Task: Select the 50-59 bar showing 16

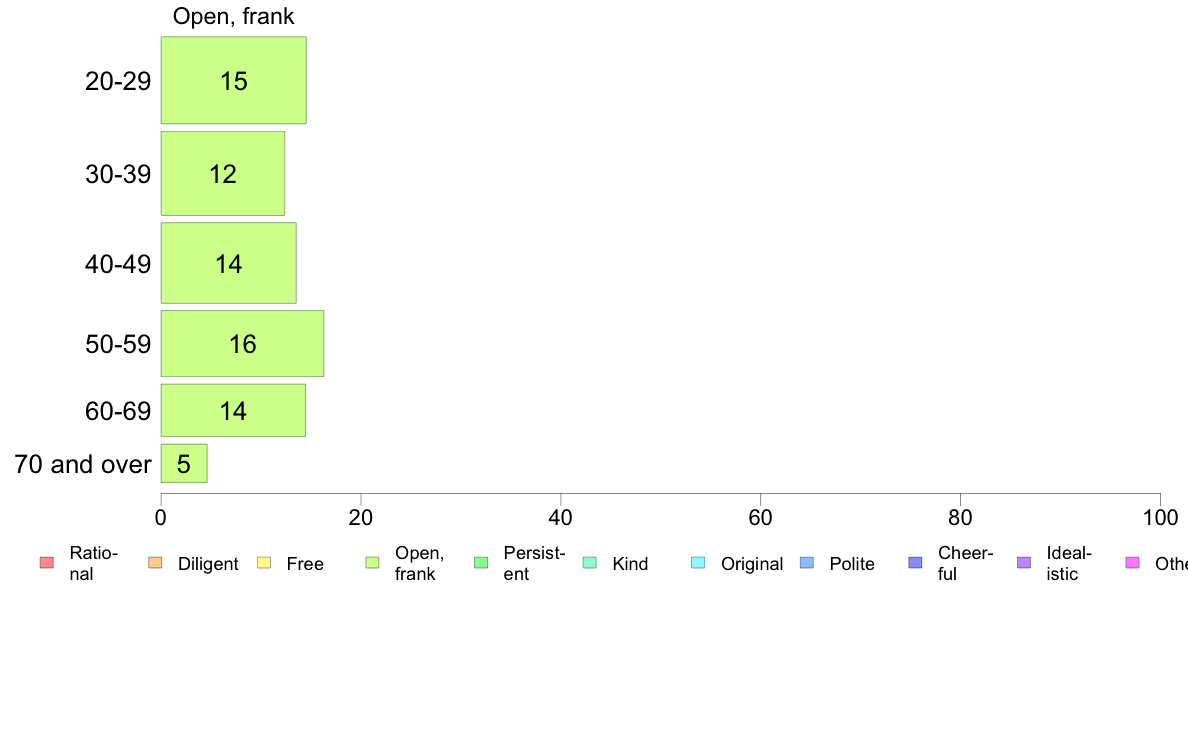Action: [x=242, y=343]
